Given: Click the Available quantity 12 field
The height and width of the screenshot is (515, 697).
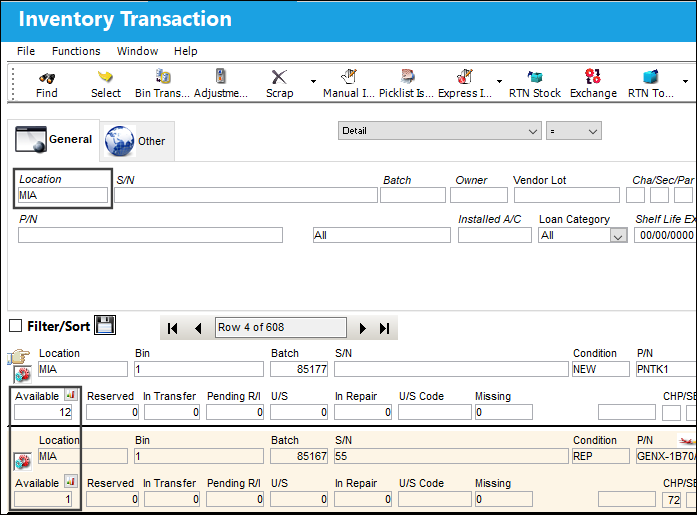Looking at the screenshot, I should [43, 412].
